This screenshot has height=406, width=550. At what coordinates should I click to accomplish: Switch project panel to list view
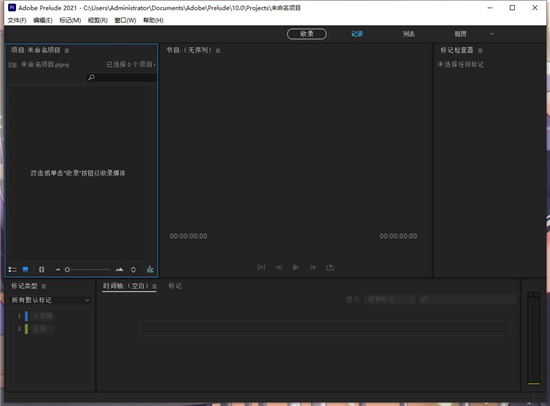click(x=12, y=269)
